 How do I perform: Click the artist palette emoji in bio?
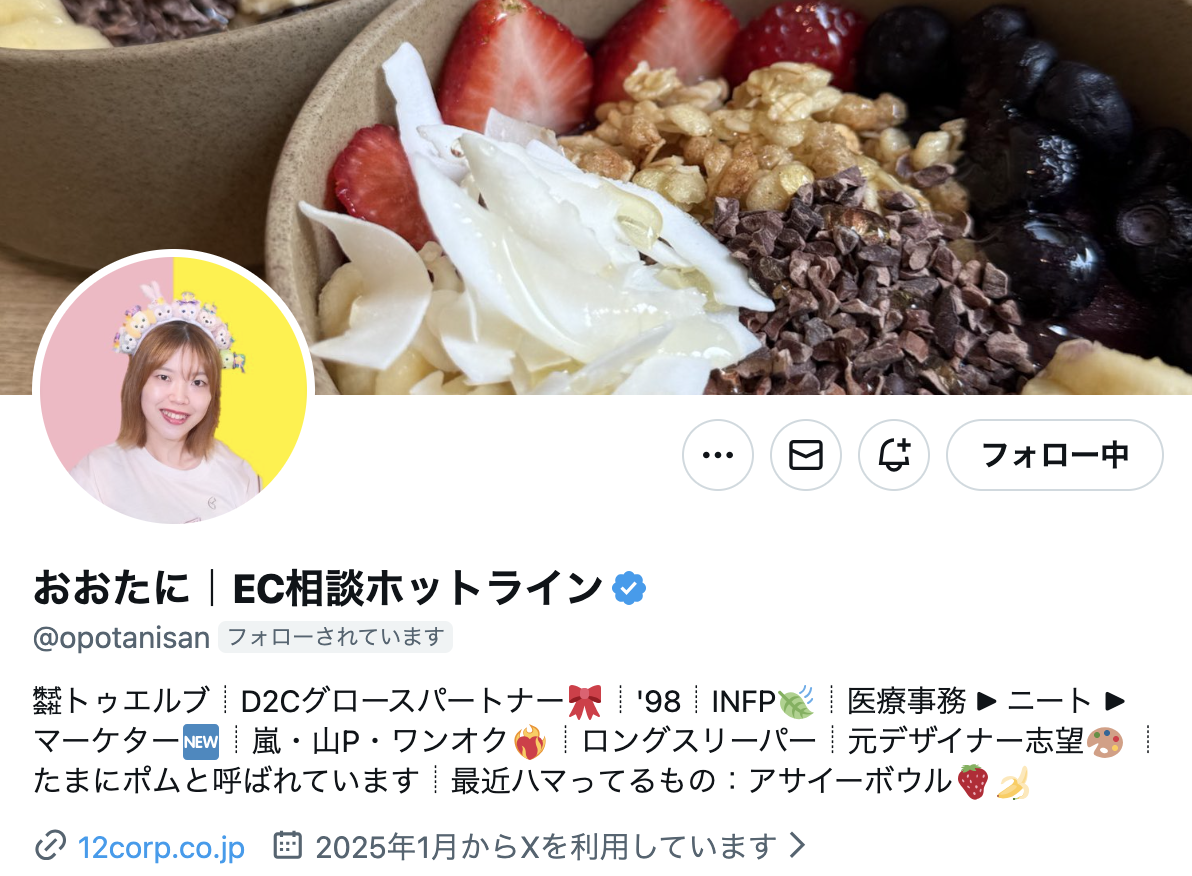click(1105, 741)
